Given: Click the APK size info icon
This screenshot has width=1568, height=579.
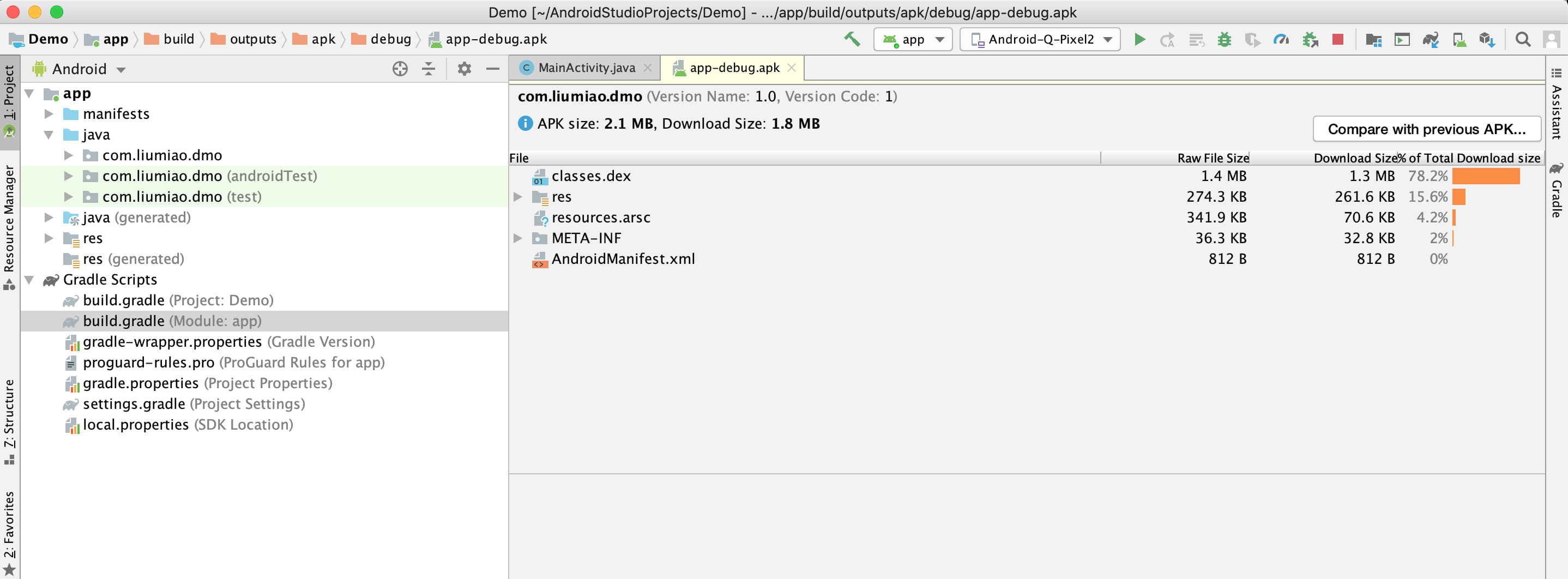Looking at the screenshot, I should tap(524, 124).
